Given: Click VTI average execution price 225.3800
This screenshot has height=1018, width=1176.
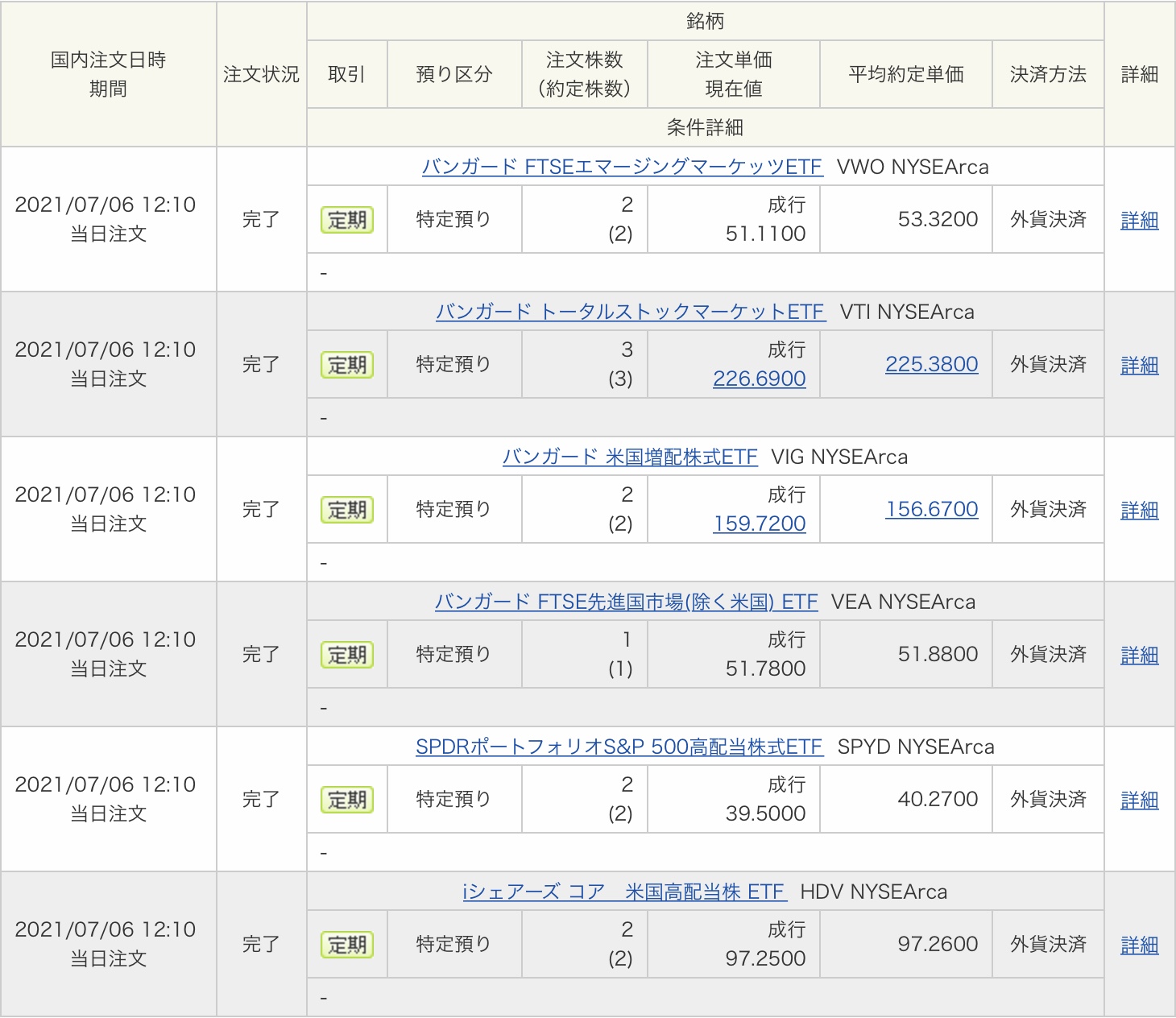Looking at the screenshot, I should pos(932,364).
